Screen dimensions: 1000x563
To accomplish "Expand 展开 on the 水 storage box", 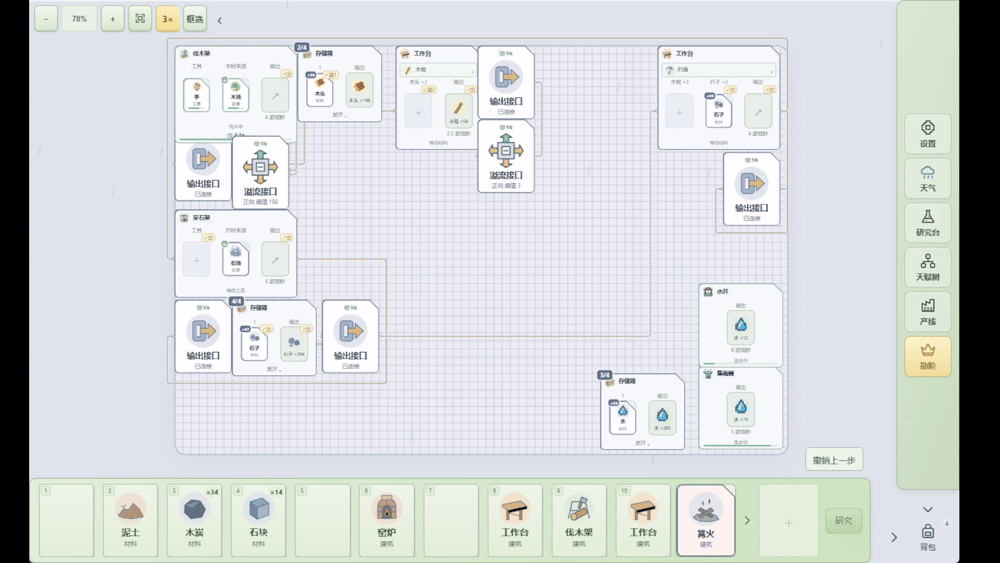I will (x=642, y=442).
